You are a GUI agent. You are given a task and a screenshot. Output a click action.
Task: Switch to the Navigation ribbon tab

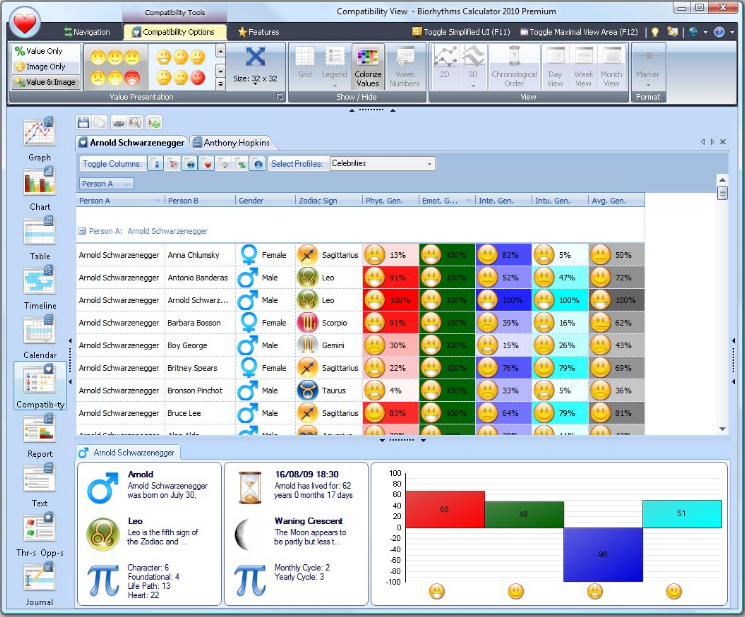click(87, 32)
